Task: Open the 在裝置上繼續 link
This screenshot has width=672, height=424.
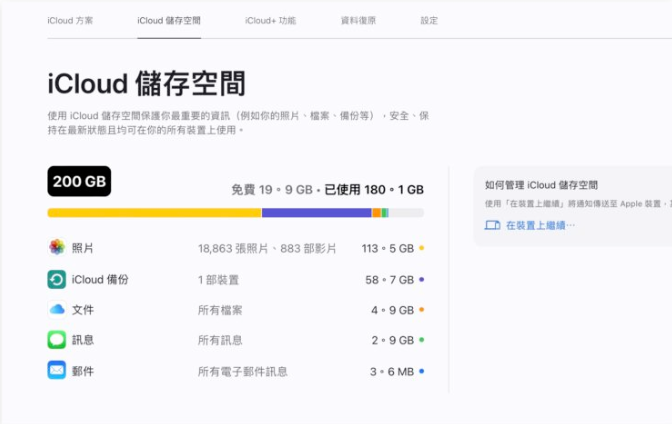Action: [x=540, y=225]
